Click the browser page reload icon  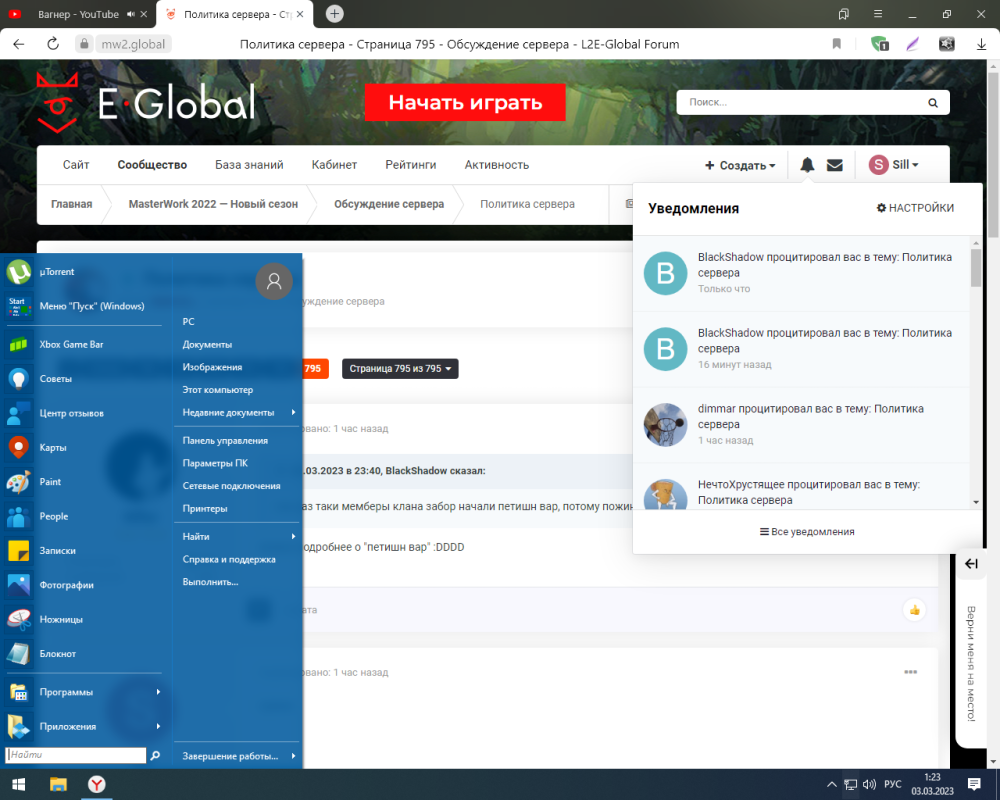pos(53,44)
